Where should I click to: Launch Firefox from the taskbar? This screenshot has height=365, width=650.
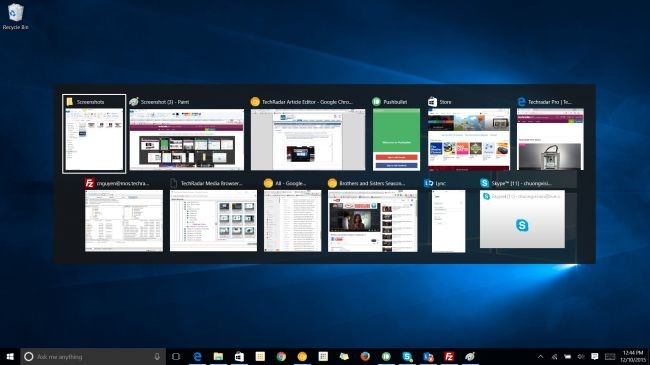pos(365,356)
